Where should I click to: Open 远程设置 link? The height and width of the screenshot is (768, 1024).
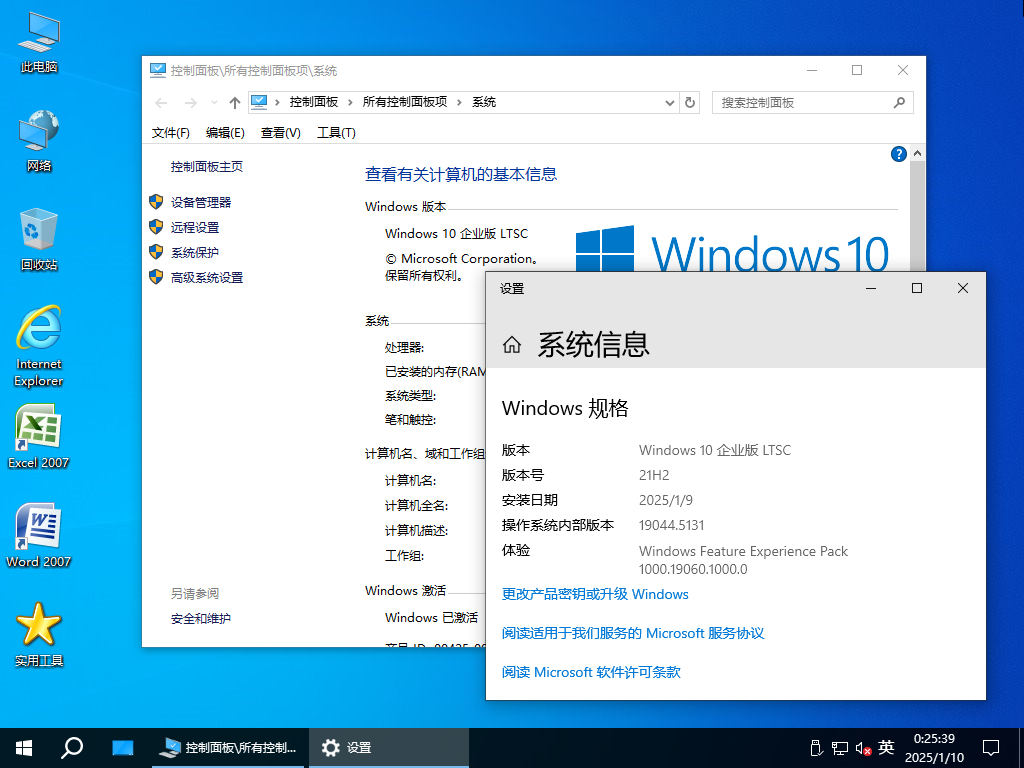195,227
